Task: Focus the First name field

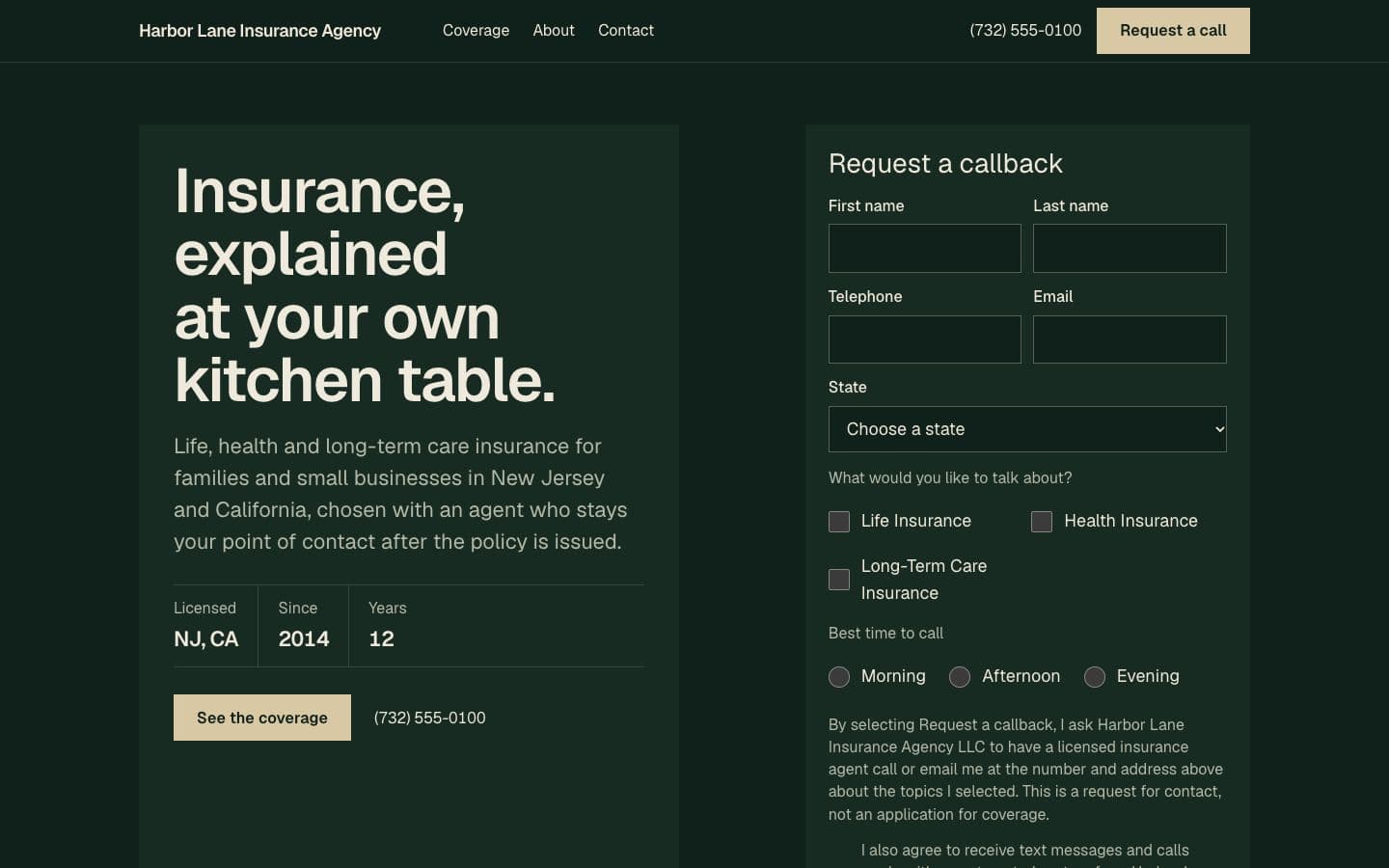Action: click(925, 248)
